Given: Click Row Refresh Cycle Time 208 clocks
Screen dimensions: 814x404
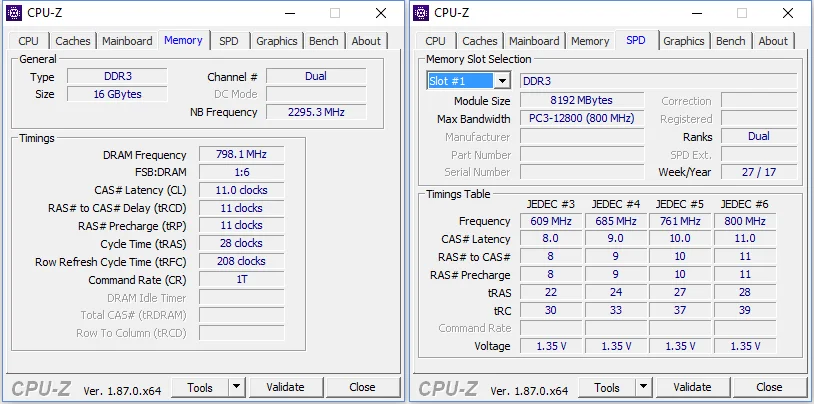Looking at the screenshot, I should click(x=241, y=261).
